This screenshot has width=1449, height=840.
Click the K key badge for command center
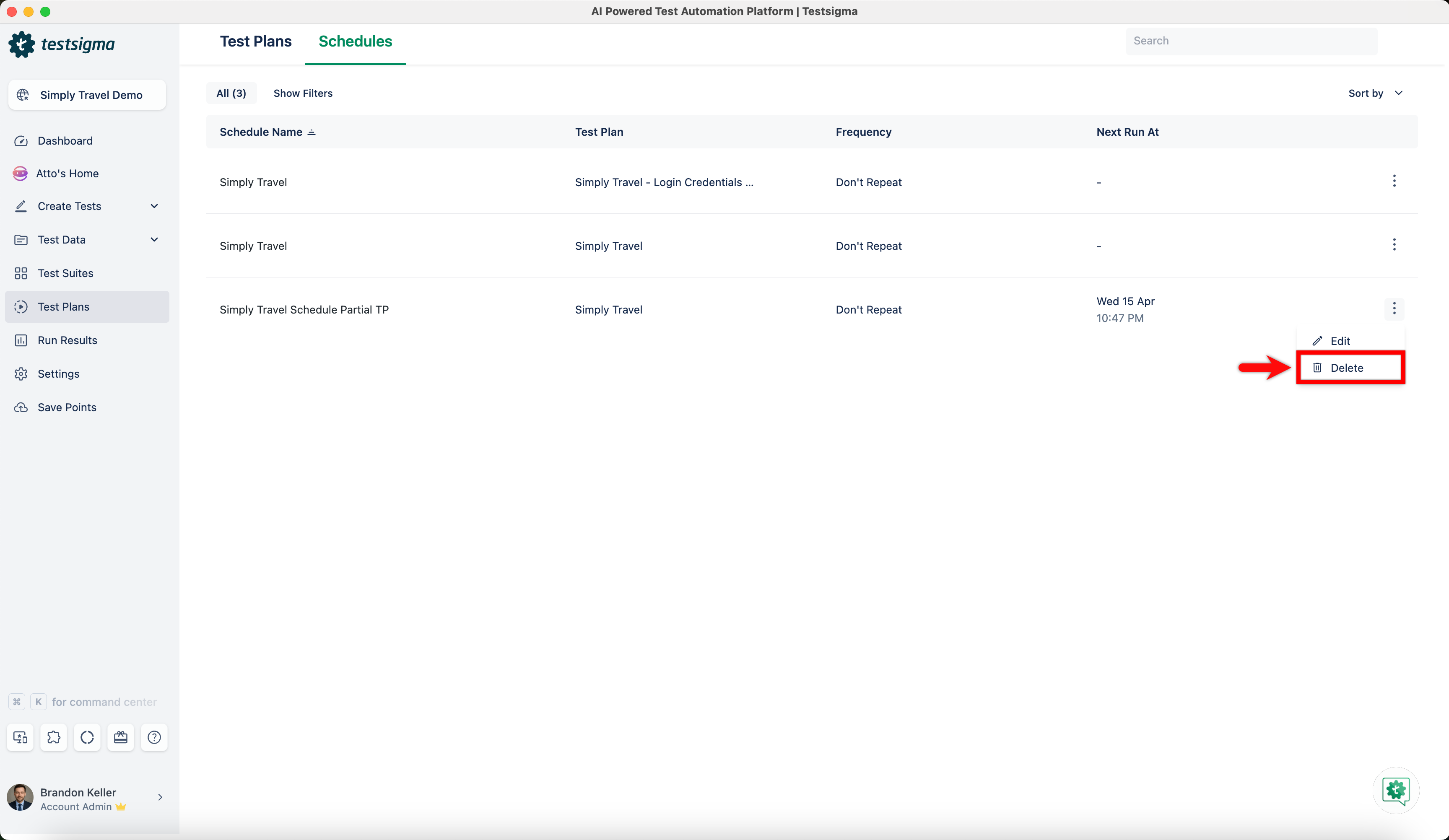pyautogui.click(x=39, y=702)
